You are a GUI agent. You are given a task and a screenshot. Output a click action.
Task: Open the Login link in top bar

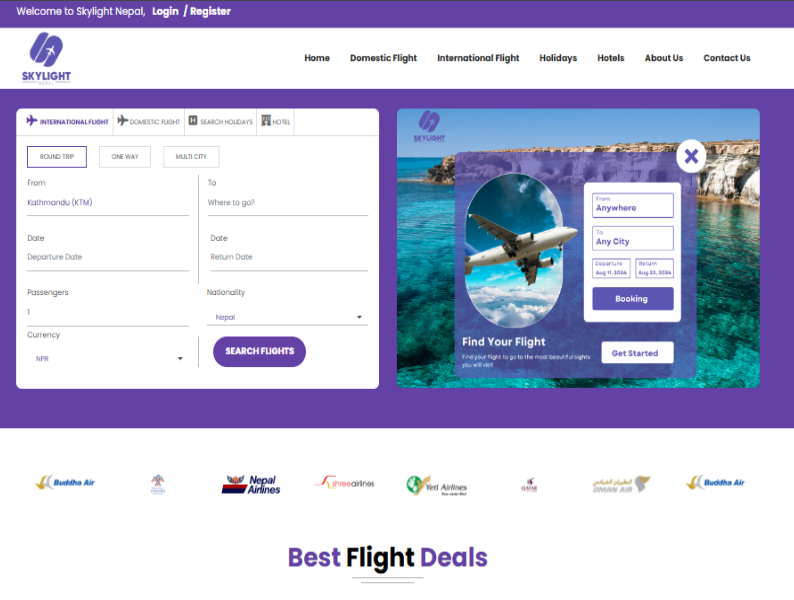pos(166,11)
